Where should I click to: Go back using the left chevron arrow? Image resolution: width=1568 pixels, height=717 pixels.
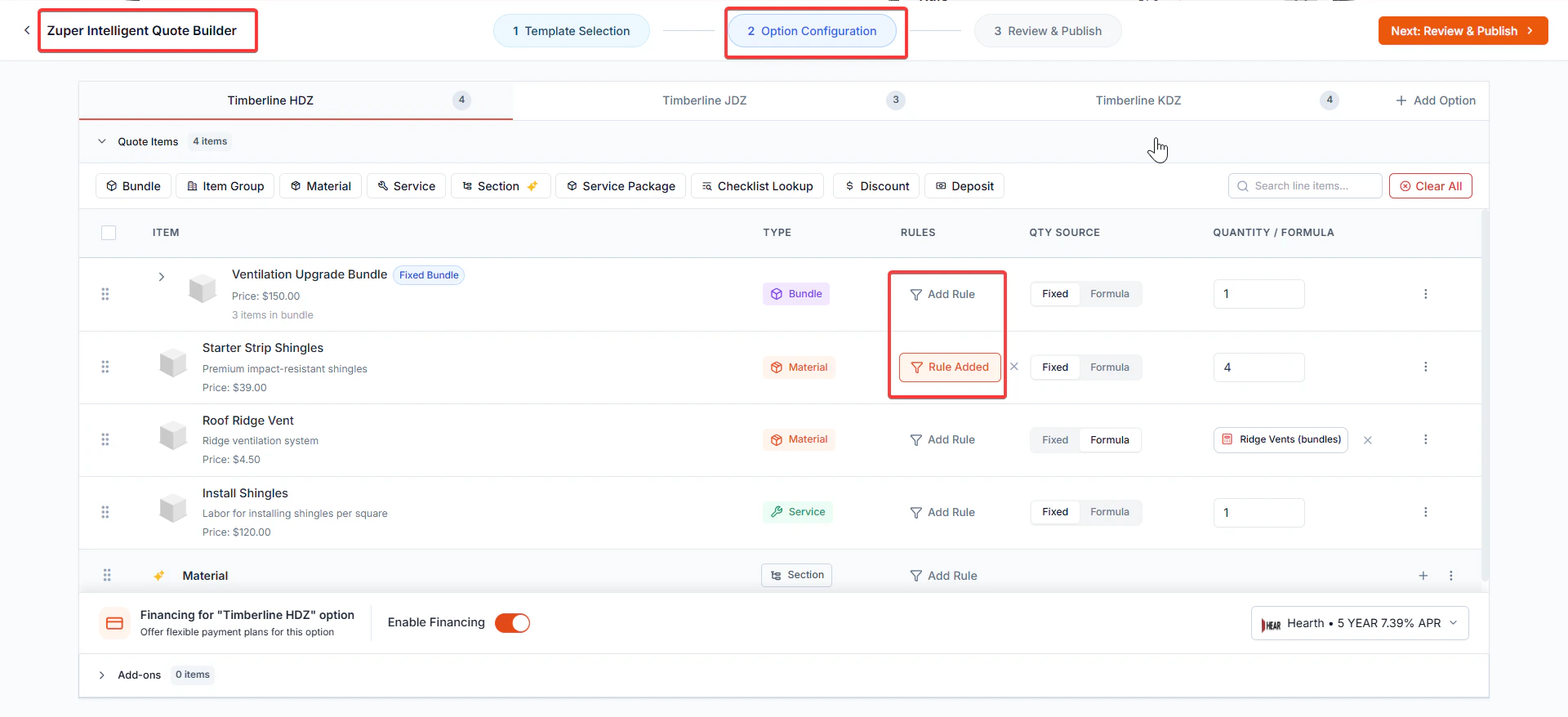[27, 30]
